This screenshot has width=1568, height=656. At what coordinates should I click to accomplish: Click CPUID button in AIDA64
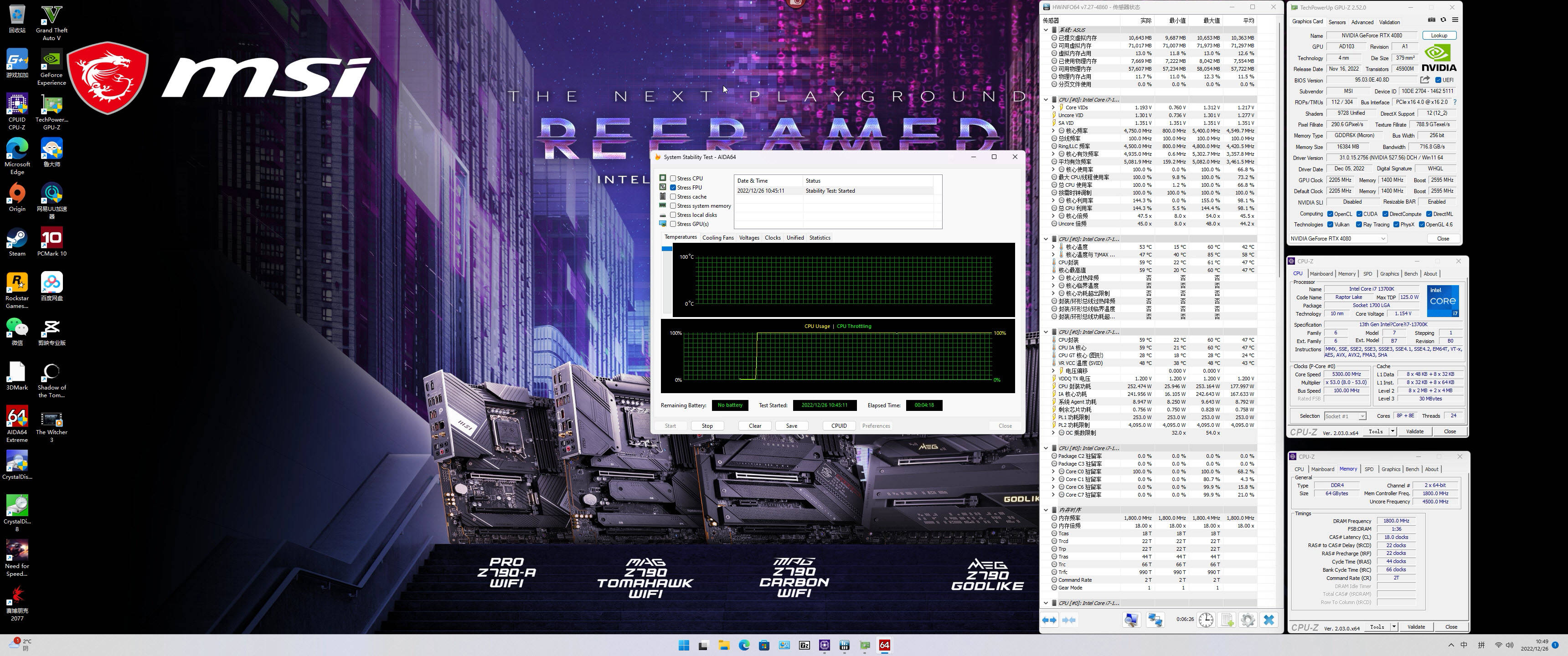tap(839, 426)
